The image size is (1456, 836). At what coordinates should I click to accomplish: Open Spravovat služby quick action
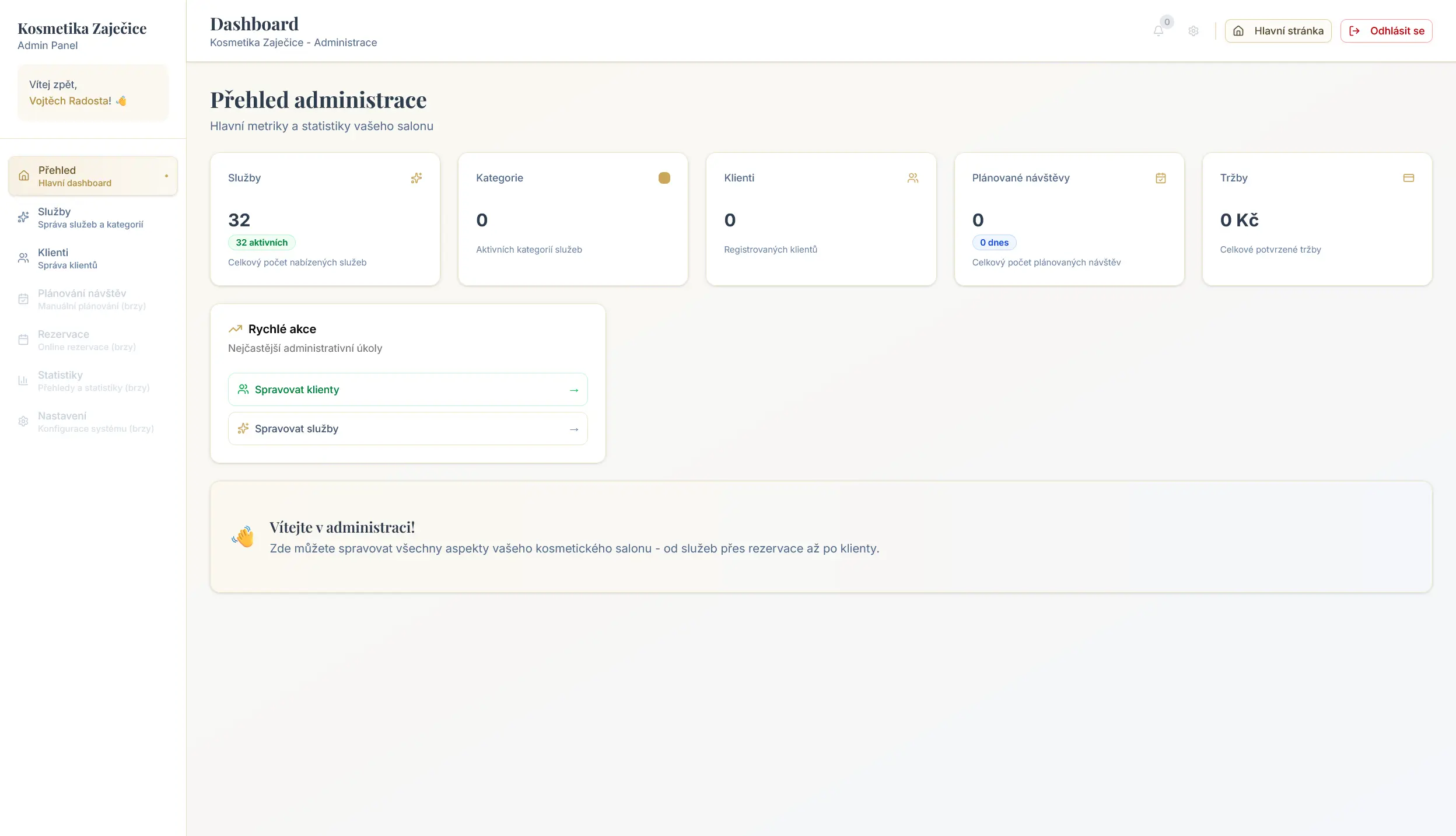click(x=408, y=428)
